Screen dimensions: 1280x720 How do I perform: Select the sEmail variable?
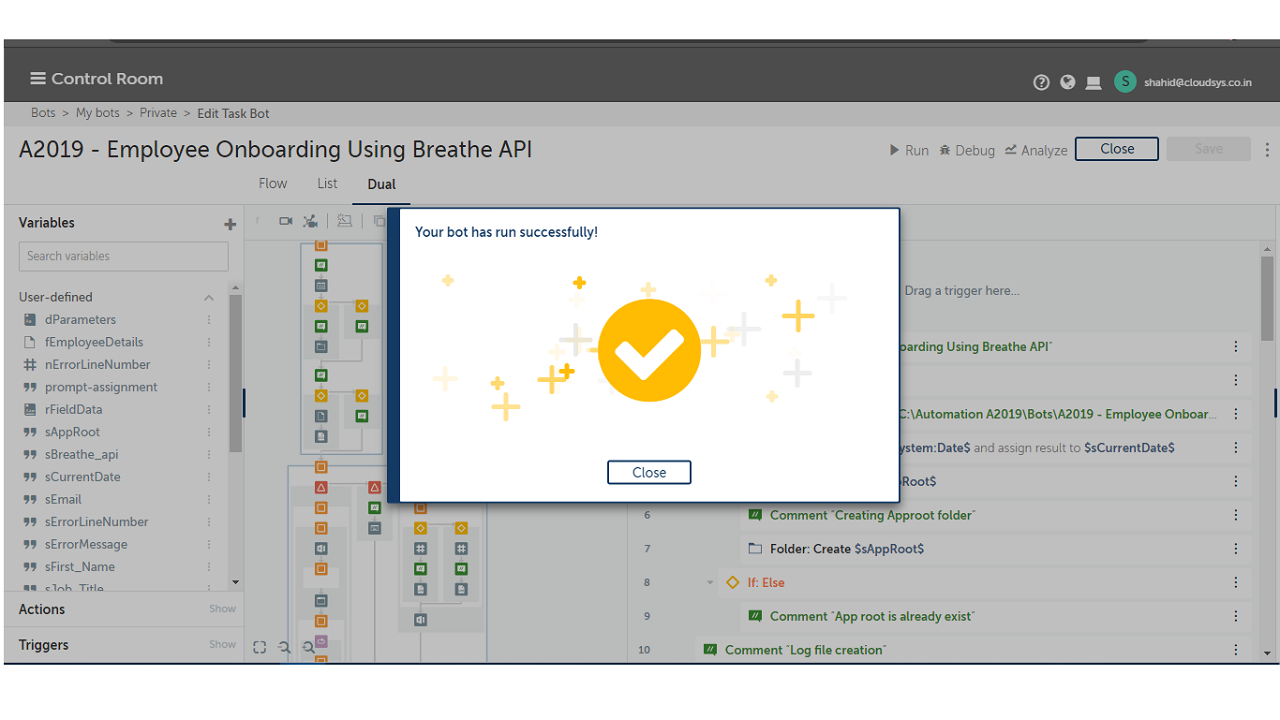coord(63,499)
